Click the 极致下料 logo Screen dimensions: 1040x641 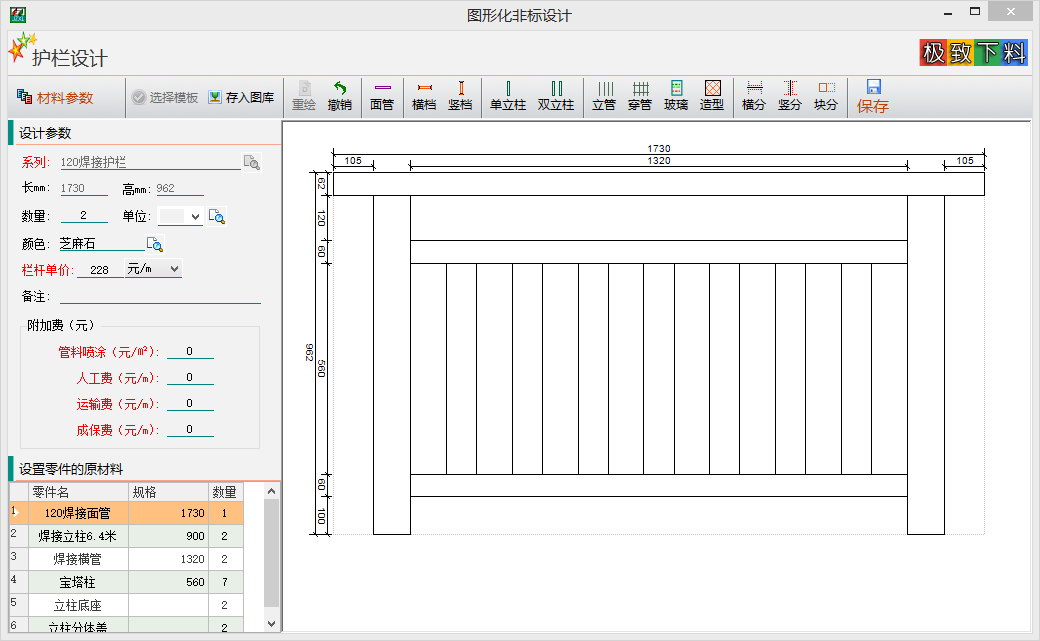coord(973,52)
